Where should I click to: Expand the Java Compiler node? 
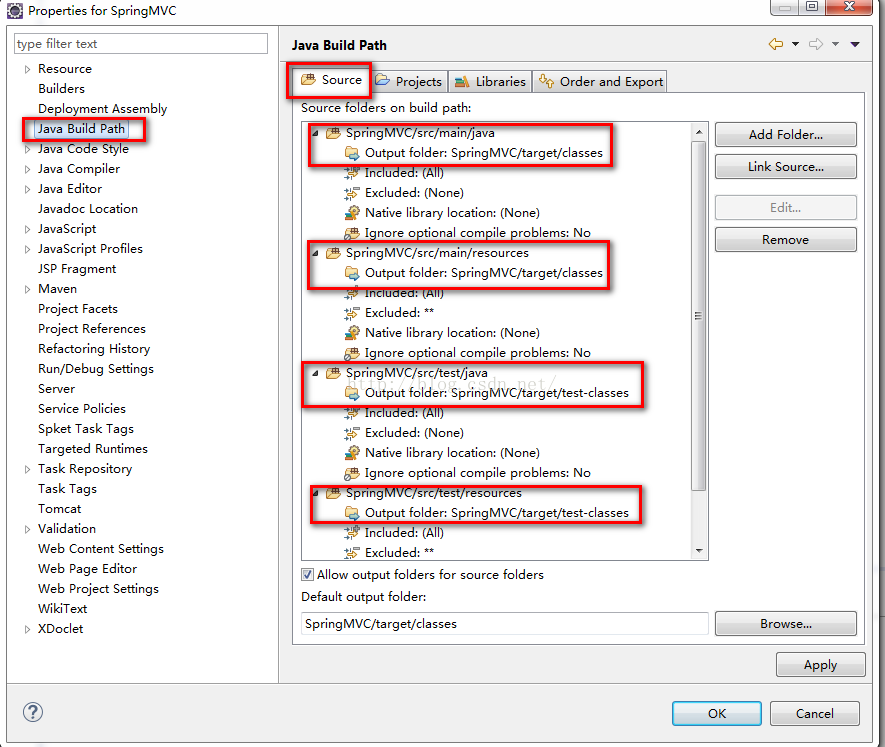(x=27, y=169)
